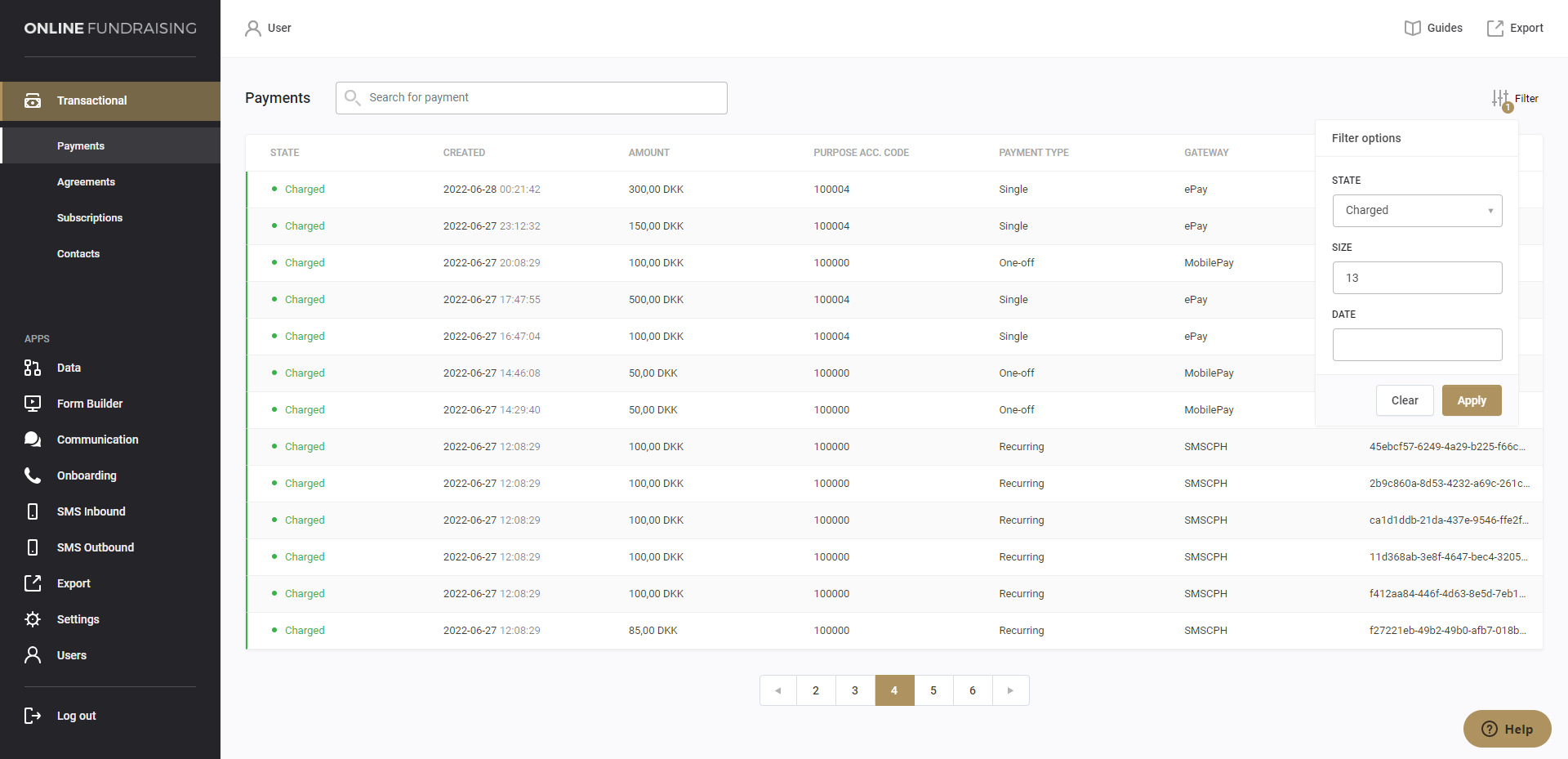Click the Form Builder icon

[33, 404]
